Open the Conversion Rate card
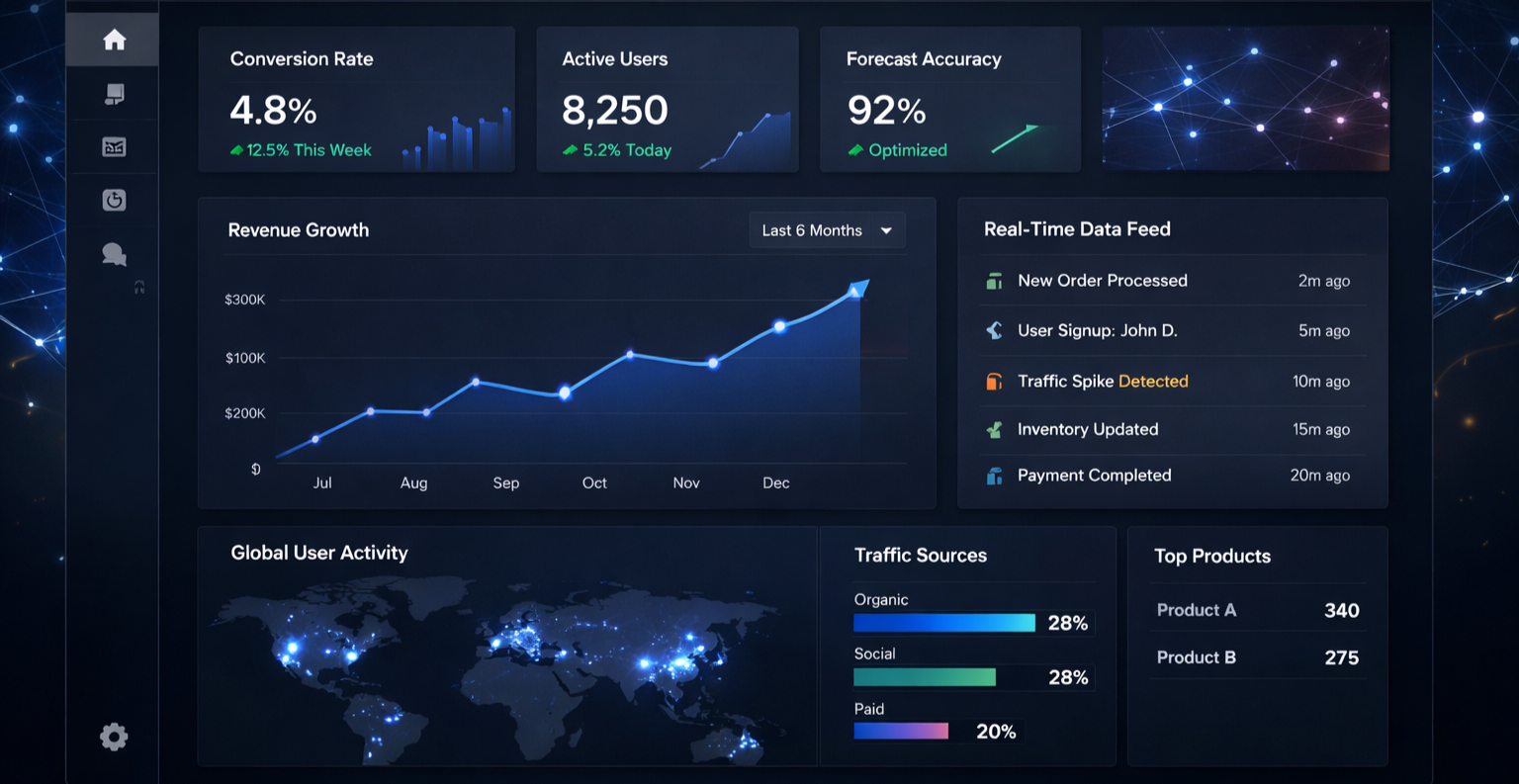The width and height of the screenshot is (1519, 784). [356, 99]
